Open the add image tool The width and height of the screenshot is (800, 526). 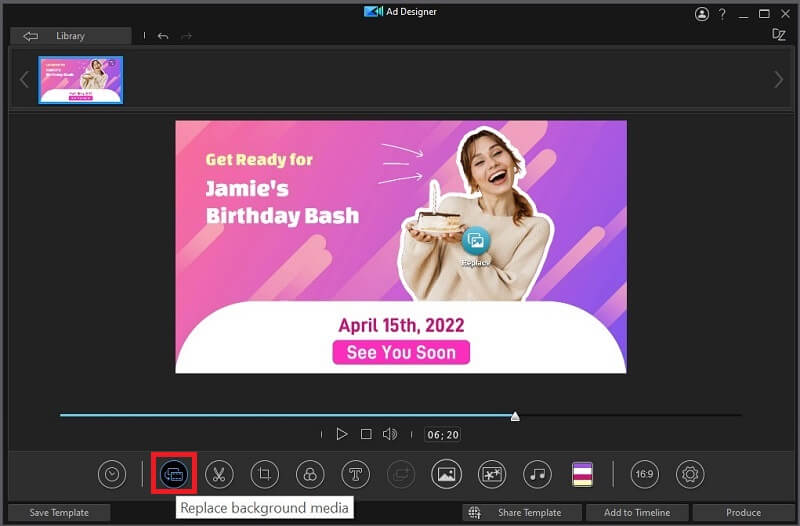coord(446,473)
